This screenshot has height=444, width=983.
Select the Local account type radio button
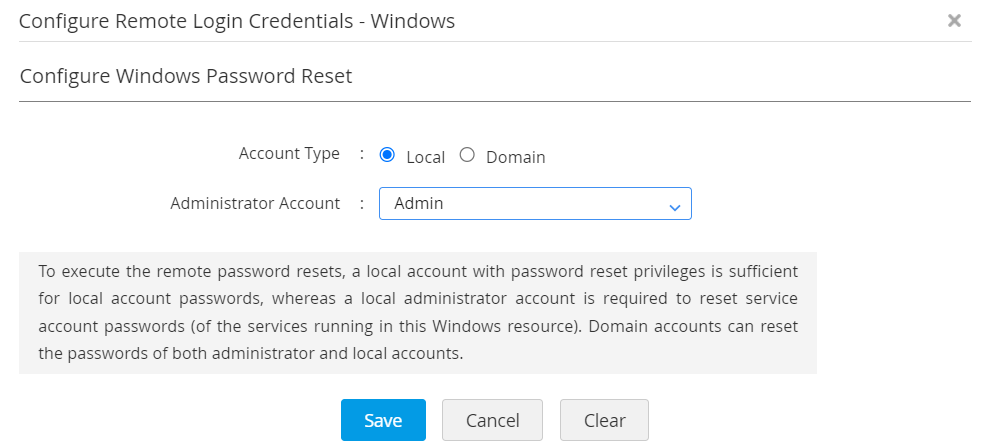388,155
